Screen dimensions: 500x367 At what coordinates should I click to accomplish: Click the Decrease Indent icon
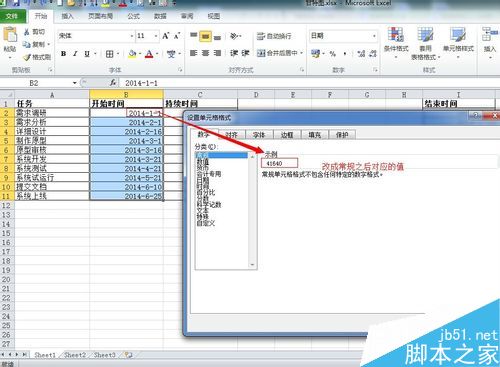234,53
